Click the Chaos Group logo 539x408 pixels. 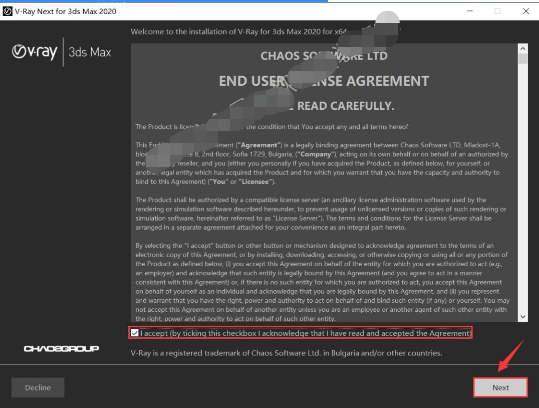tap(61, 349)
